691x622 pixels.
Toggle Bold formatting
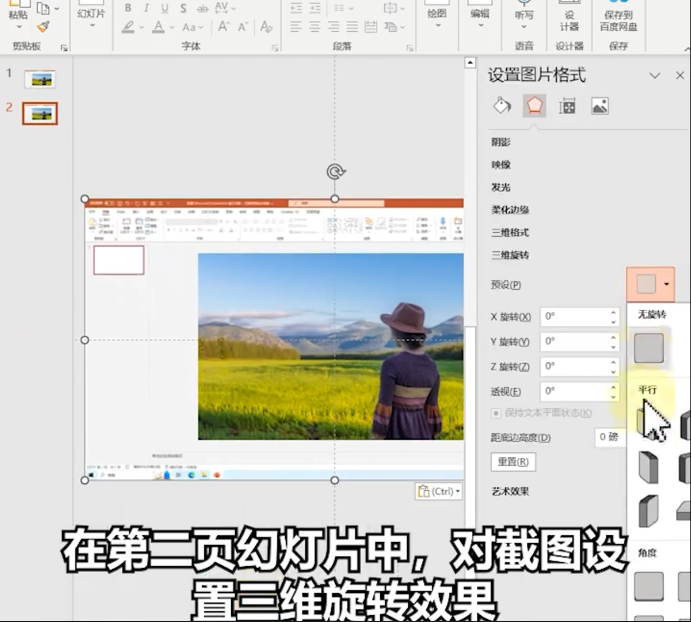click(128, 8)
